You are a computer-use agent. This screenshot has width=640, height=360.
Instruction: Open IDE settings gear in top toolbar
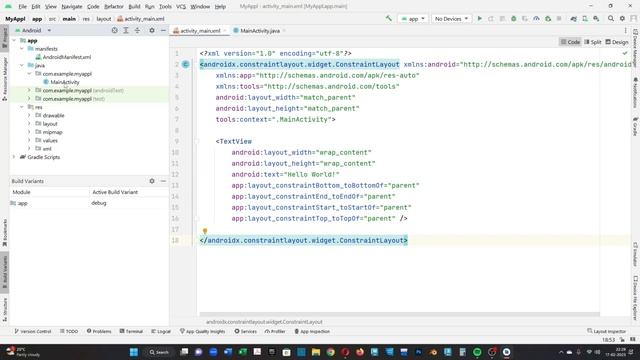click(x=622, y=19)
